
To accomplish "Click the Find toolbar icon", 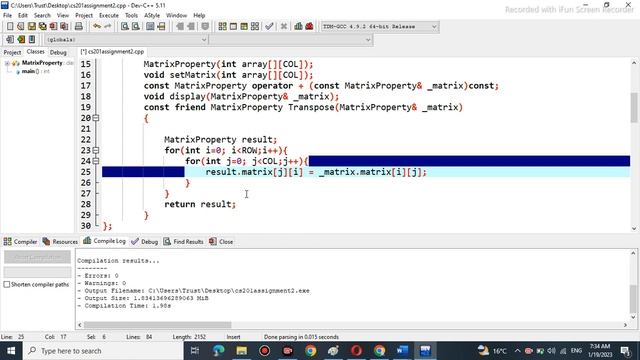I will 125,27.
